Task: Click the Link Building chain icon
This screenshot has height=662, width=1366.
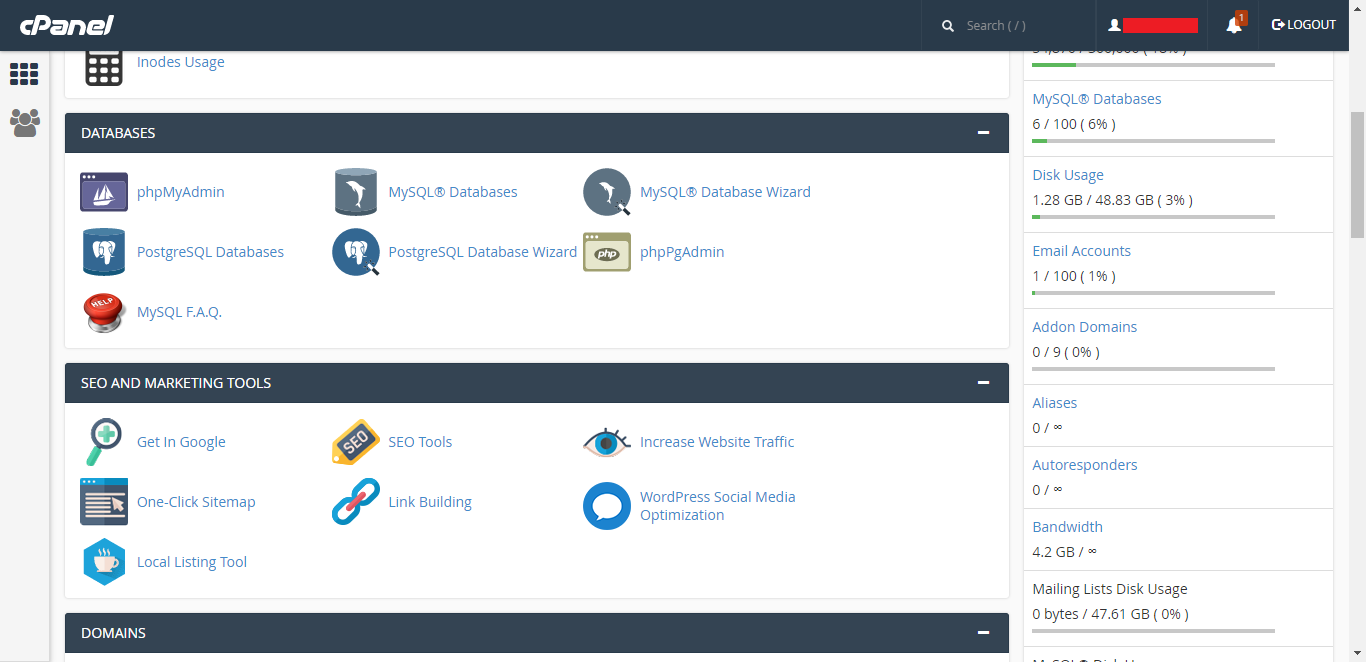Action: tap(356, 502)
